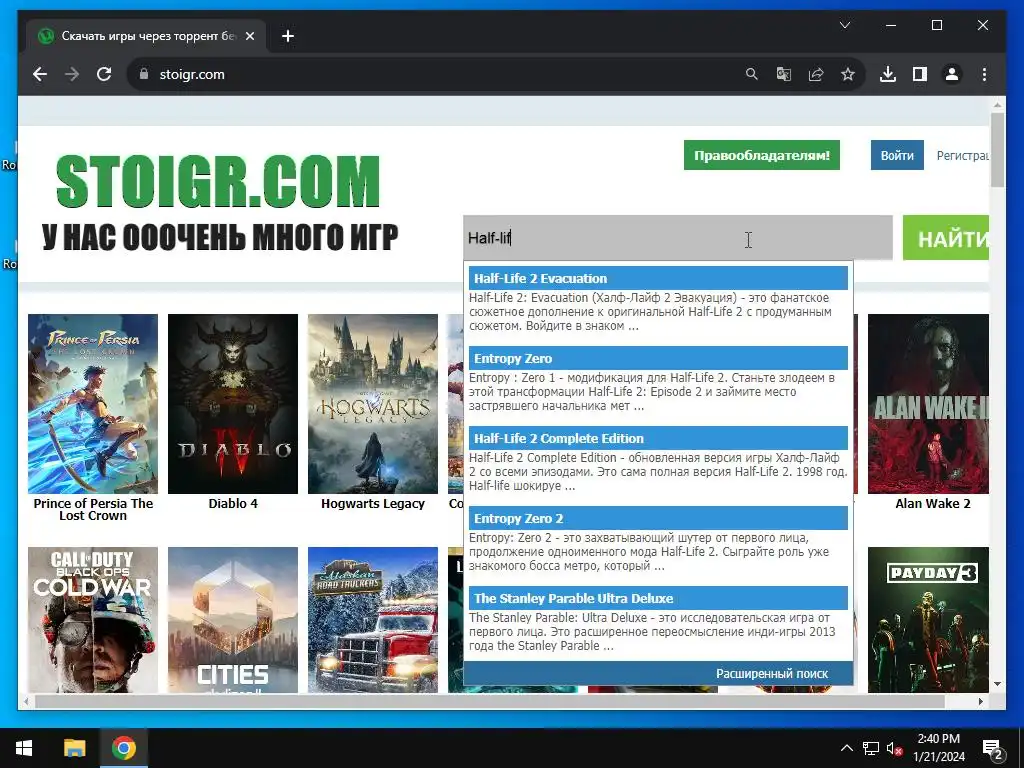Bookmark this tab with the star icon
1024x768 pixels.
tap(848, 74)
